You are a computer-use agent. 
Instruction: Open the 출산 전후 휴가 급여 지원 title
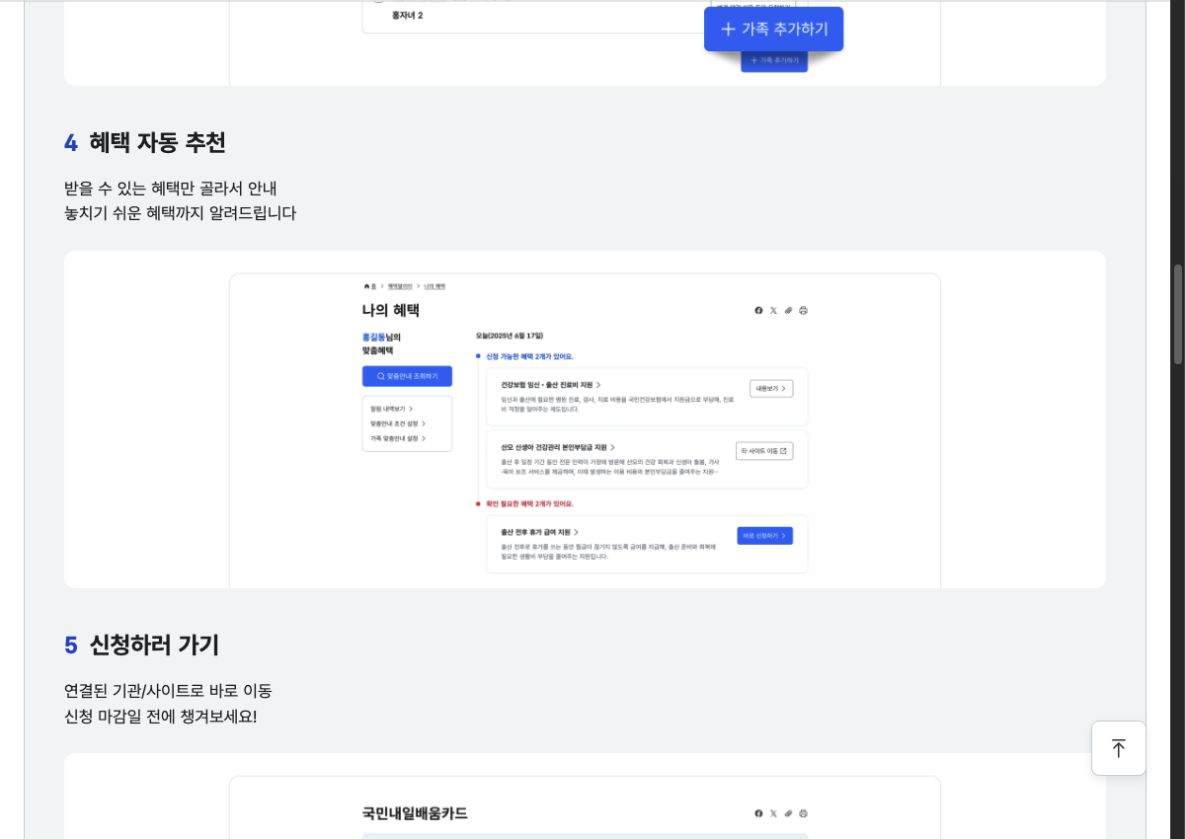point(540,532)
